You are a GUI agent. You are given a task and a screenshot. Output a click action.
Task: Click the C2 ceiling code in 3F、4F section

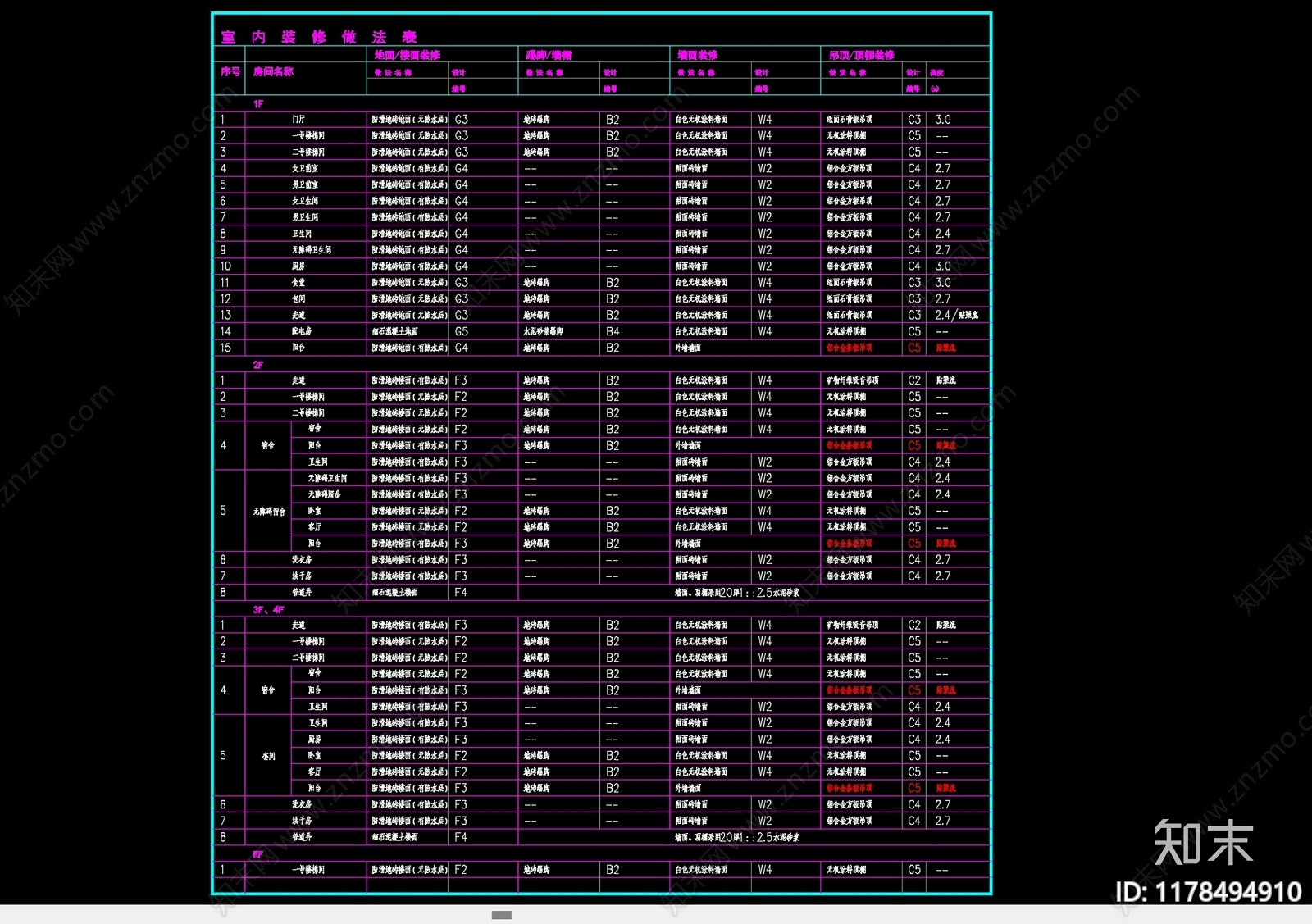pyautogui.click(x=914, y=625)
